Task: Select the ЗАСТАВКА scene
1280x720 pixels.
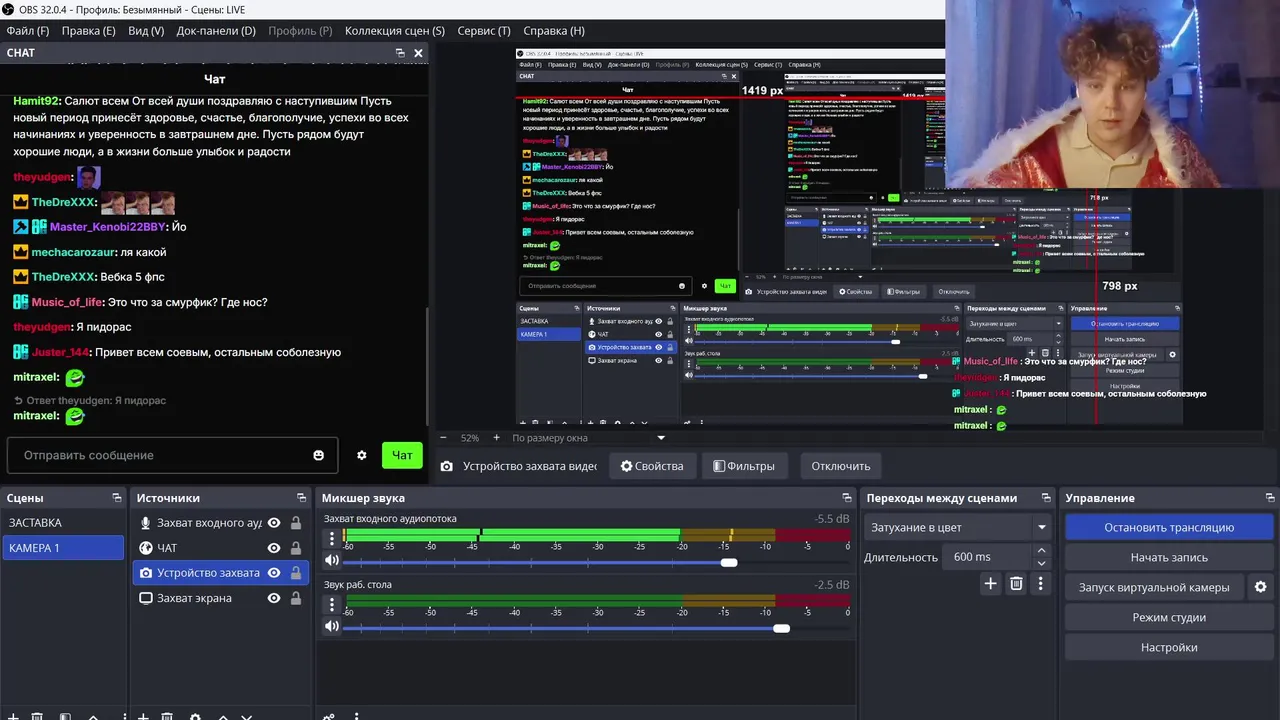Action: pyautogui.click(x=63, y=523)
